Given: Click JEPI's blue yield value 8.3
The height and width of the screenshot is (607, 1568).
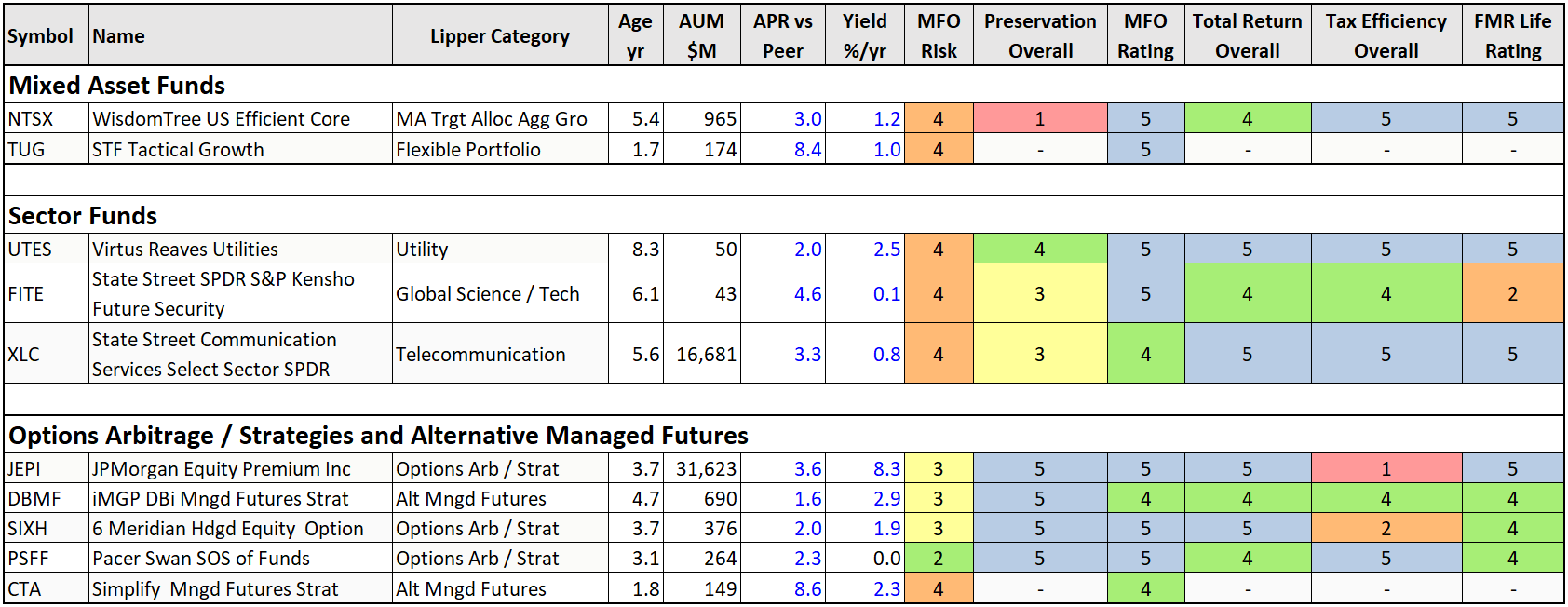Looking at the screenshot, I should tap(886, 469).
